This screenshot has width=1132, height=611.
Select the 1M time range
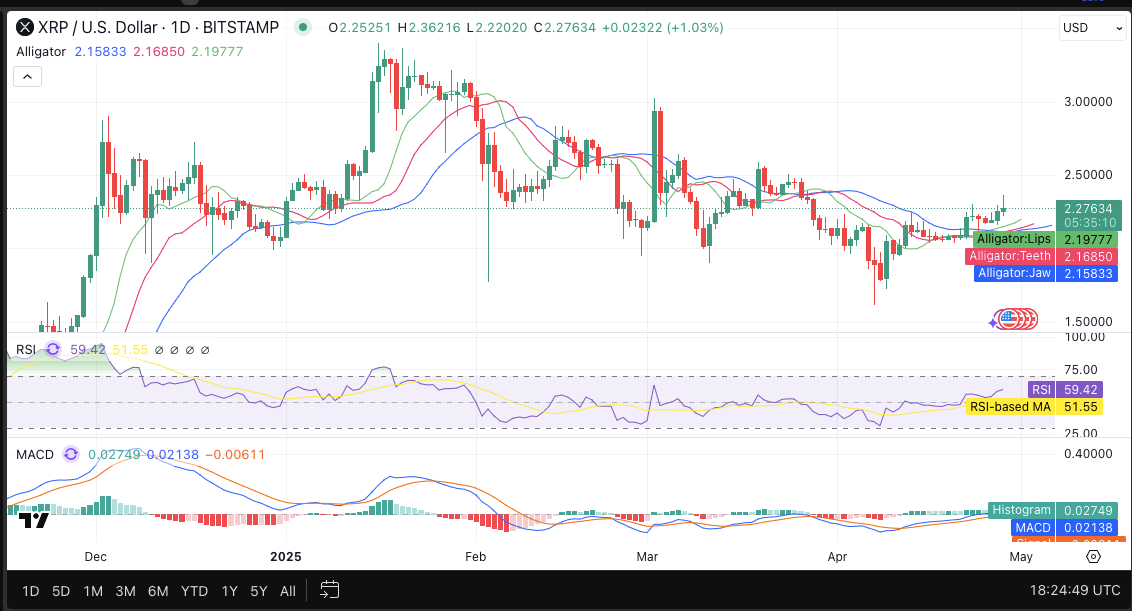pos(93,591)
